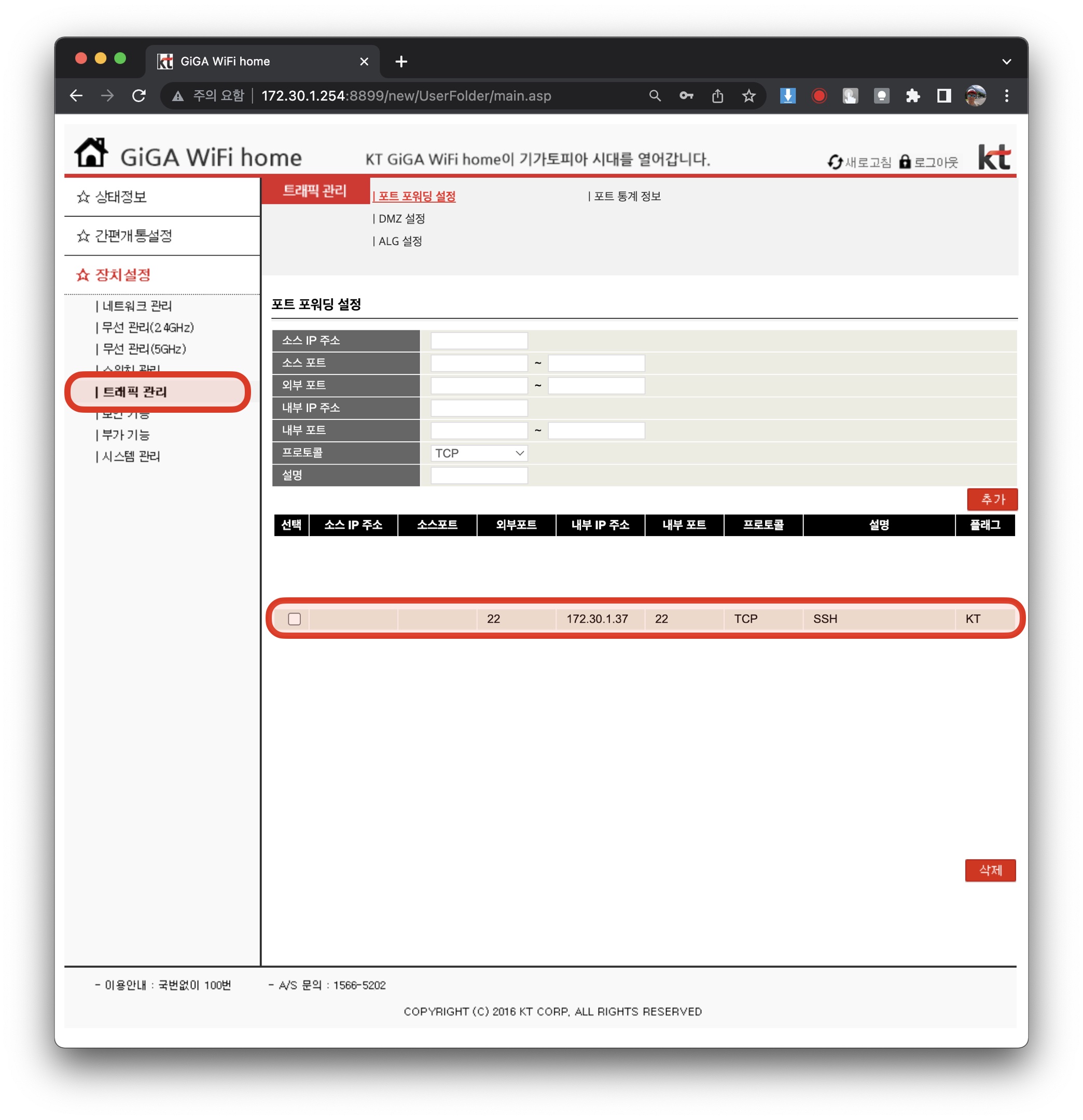Bookmark this page with the star icon
This screenshot has height=1120, width=1083.
click(x=748, y=96)
